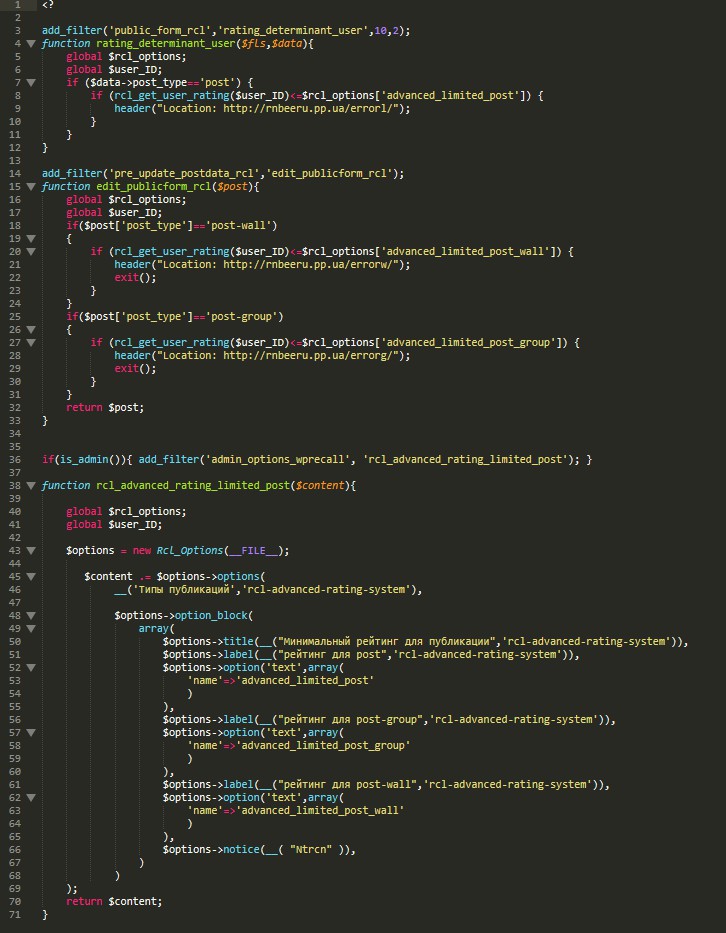Viewport: 726px width, 933px height.
Task: Click the $post parameter on line 15
Action: [x=232, y=187]
